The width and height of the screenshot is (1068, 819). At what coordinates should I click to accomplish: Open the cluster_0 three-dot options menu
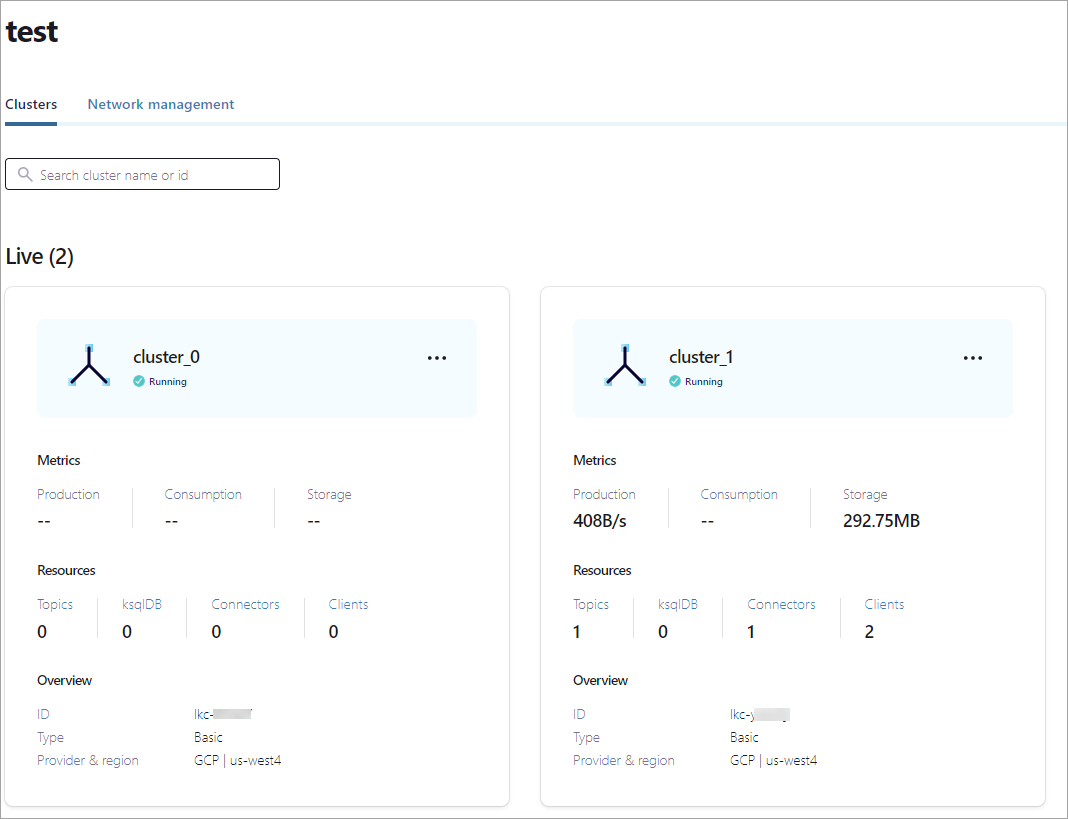[x=437, y=358]
